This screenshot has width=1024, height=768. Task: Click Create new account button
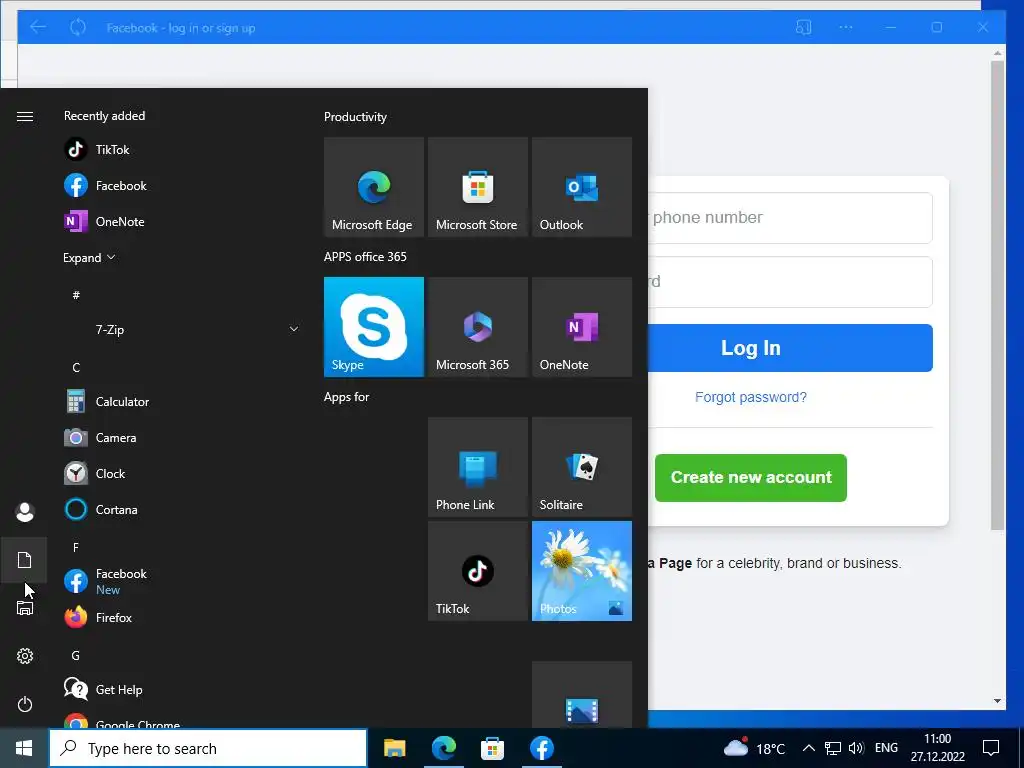(x=751, y=477)
